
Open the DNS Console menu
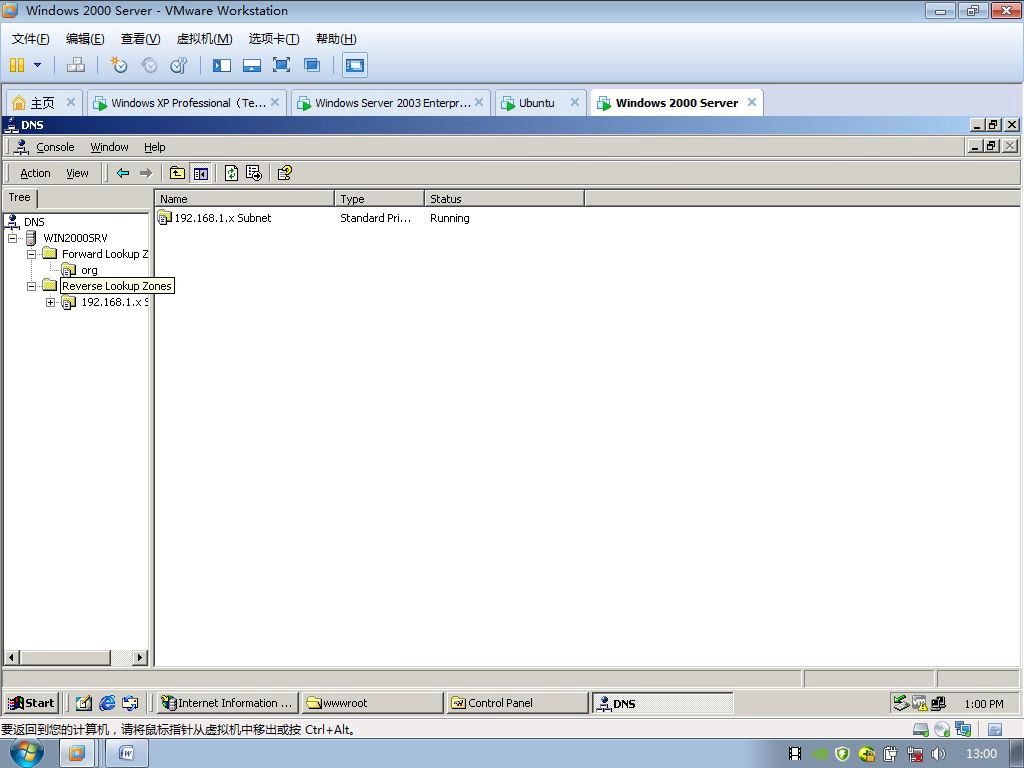coord(55,147)
